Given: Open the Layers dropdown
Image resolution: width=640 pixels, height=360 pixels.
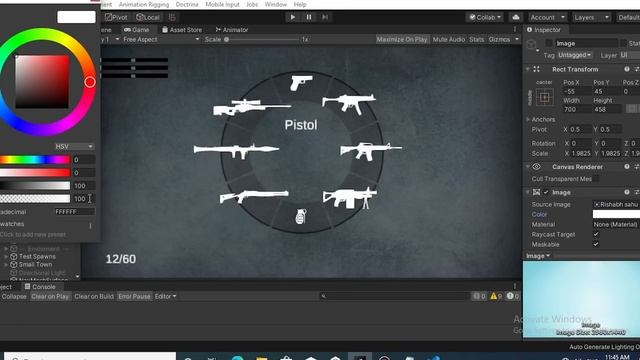Looking at the screenshot, I should coord(591,17).
